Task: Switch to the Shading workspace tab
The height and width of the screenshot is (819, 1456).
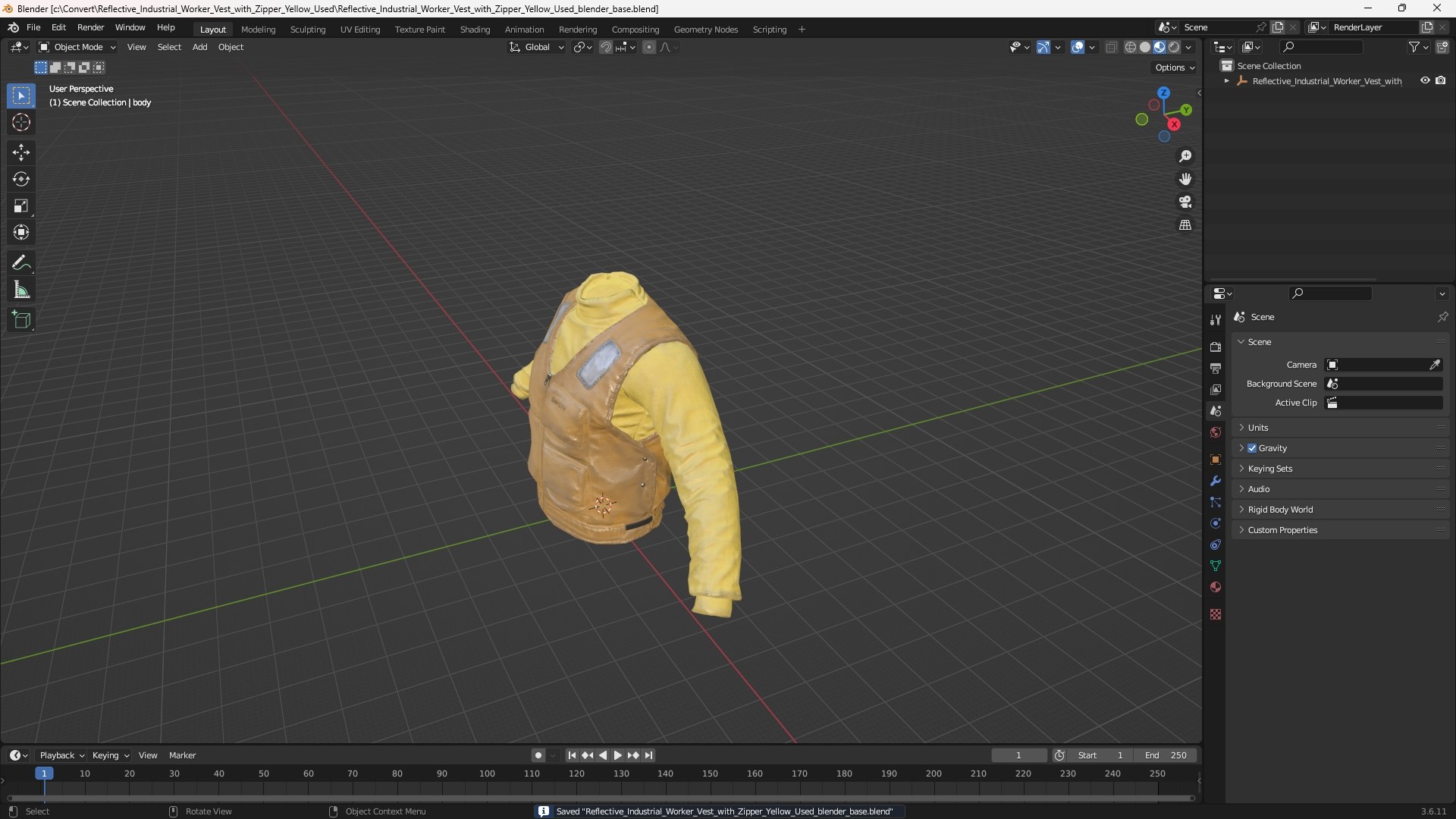Action: coord(475,30)
